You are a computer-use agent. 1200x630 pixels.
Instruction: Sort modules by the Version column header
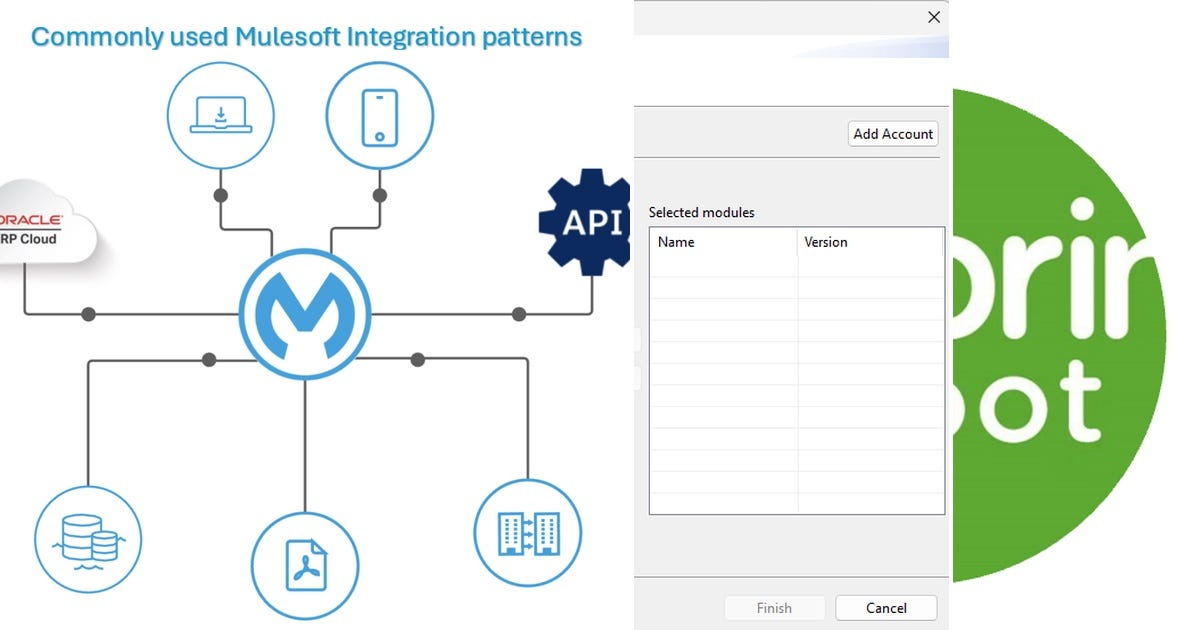click(x=825, y=242)
